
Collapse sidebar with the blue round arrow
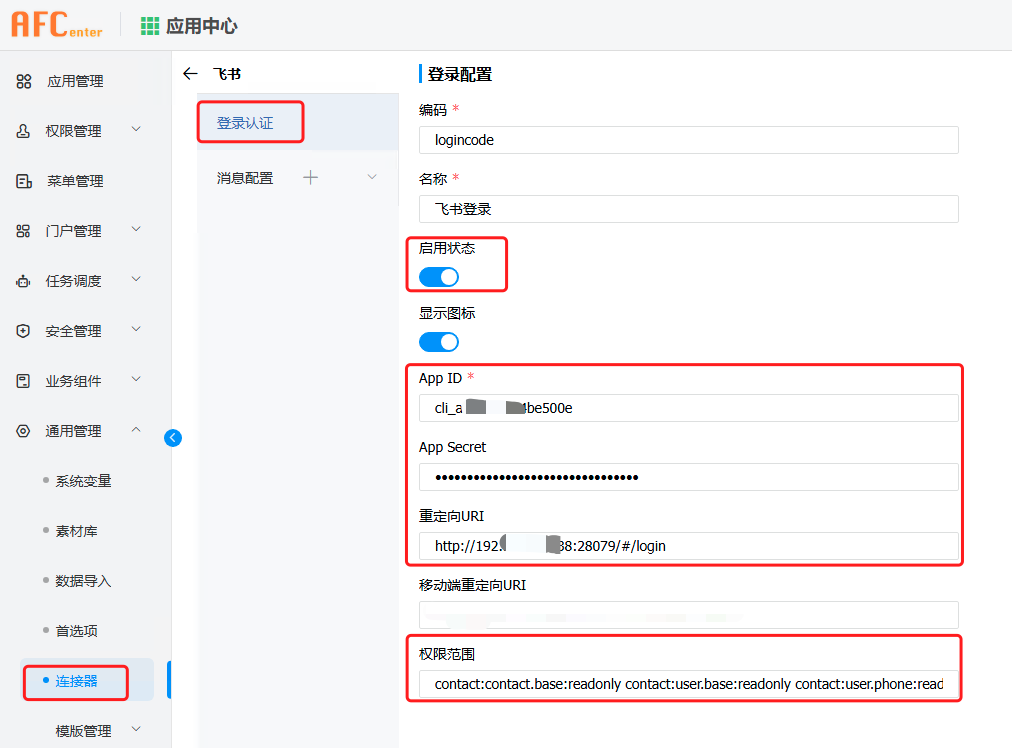(173, 438)
